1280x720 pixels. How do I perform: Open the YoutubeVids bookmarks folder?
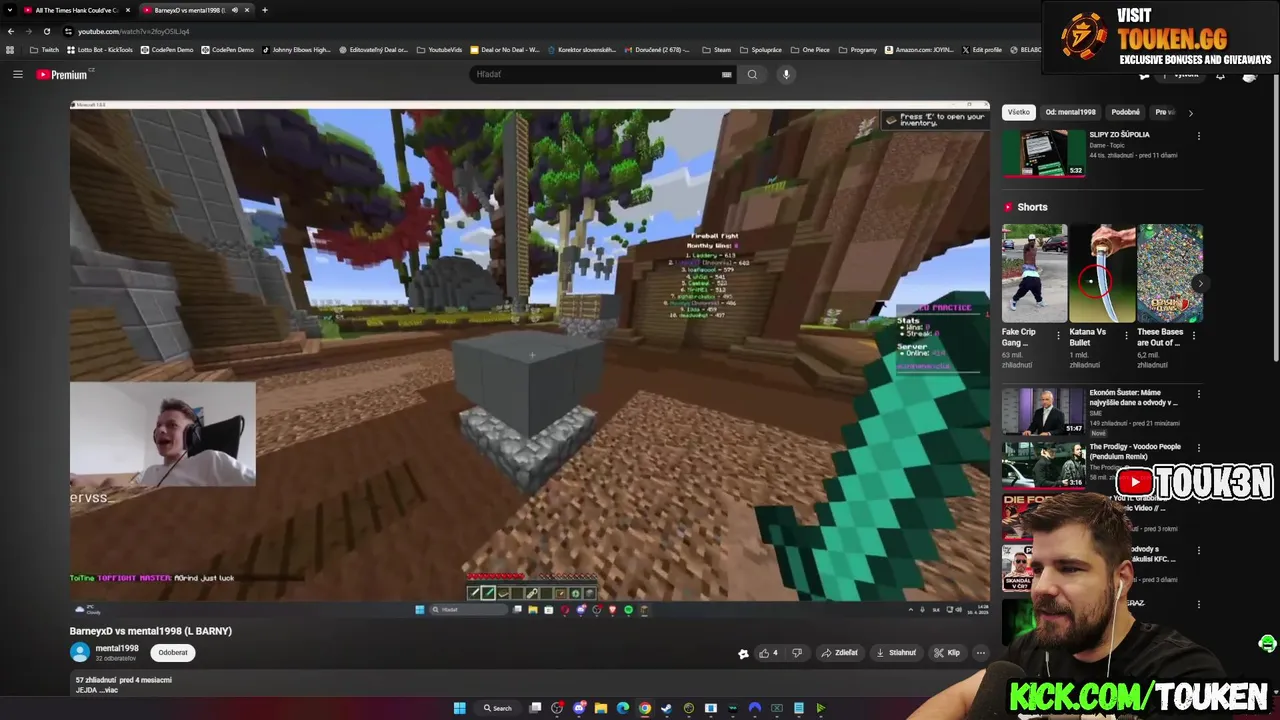click(x=439, y=49)
